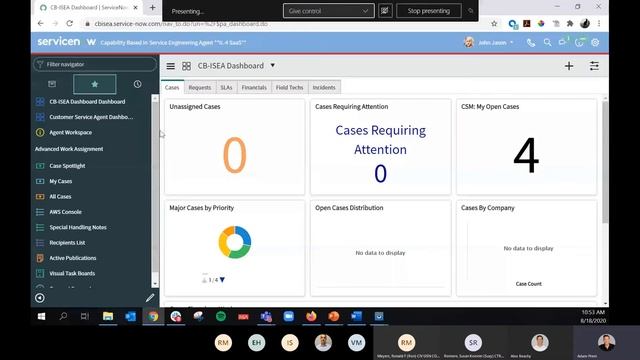
Task: Open the help icon in header
Action: (579, 42)
